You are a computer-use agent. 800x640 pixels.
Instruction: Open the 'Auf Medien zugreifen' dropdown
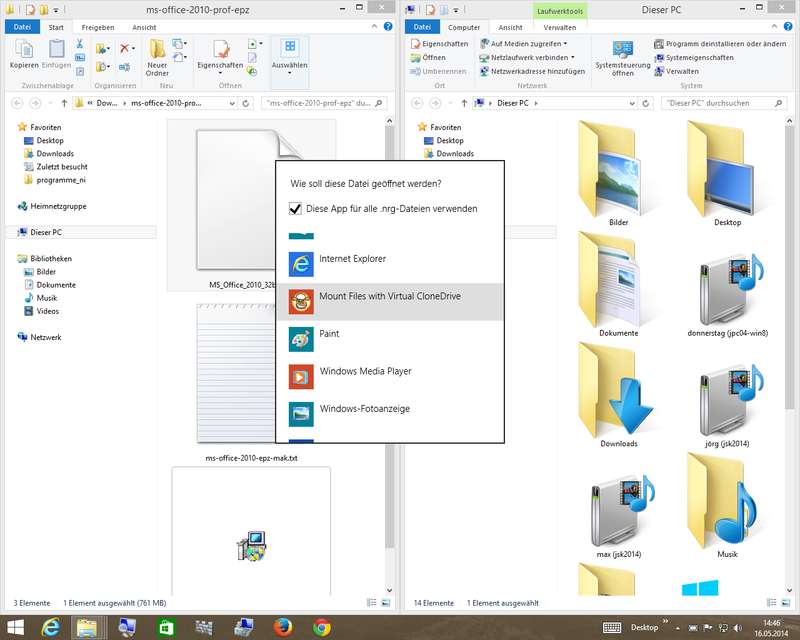coord(565,44)
